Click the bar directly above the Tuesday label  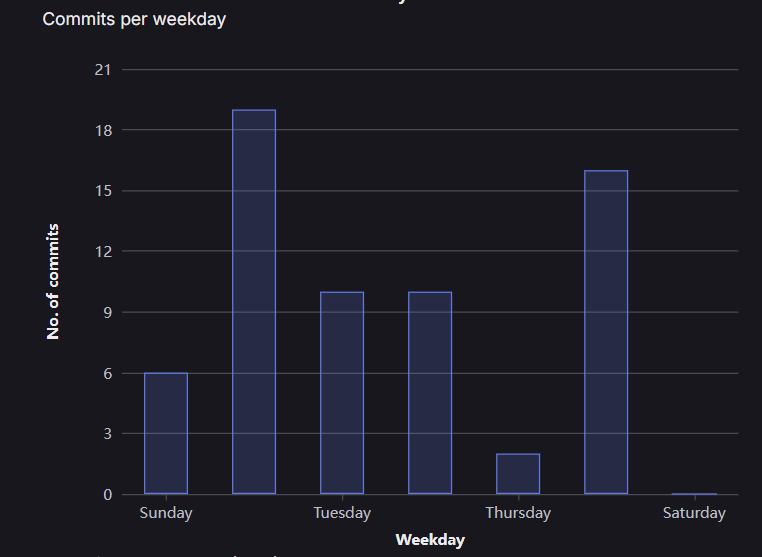(x=342, y=392)
